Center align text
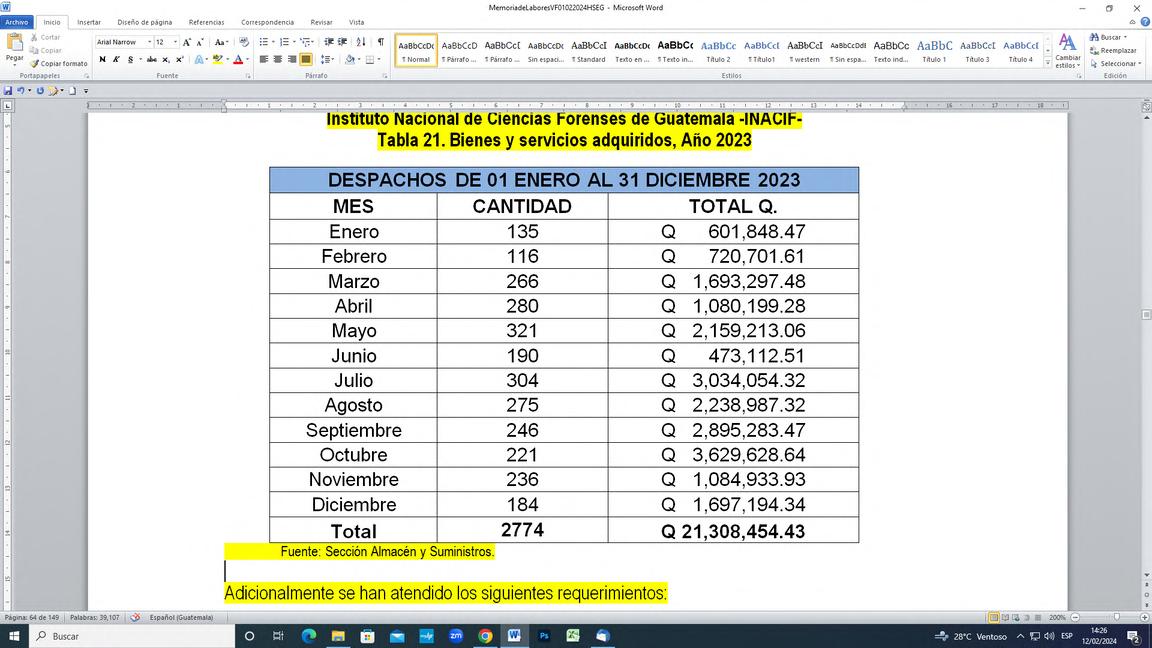1152x648 pixels. pyautogui.click(x=278, y=60)
